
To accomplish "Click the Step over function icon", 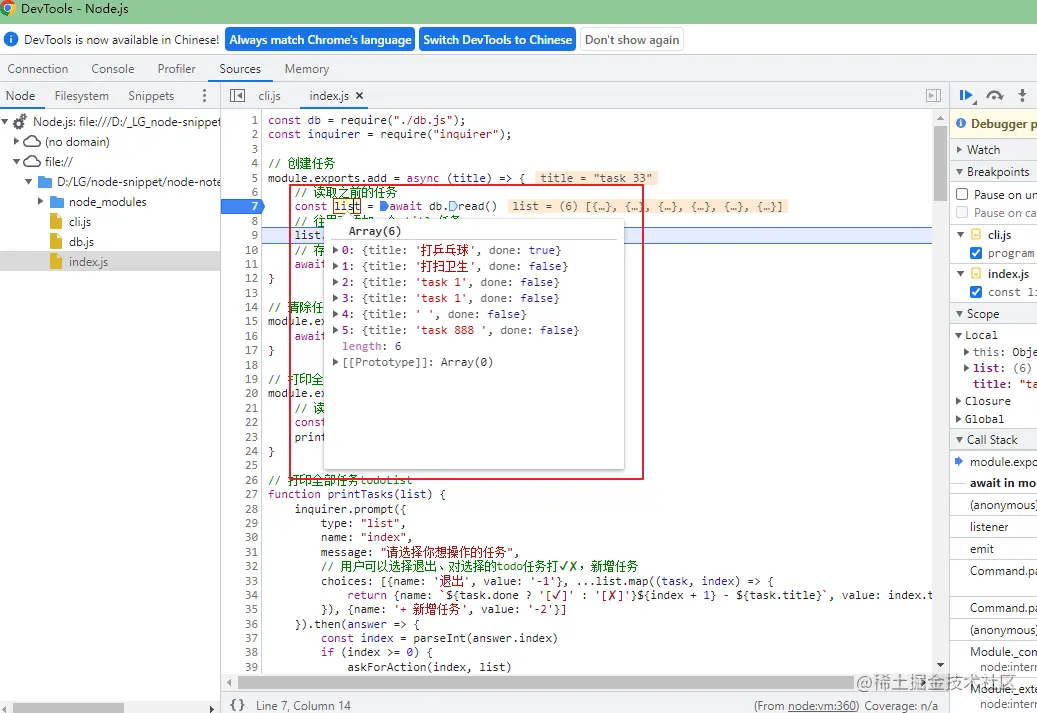I will tap(994, 96).
